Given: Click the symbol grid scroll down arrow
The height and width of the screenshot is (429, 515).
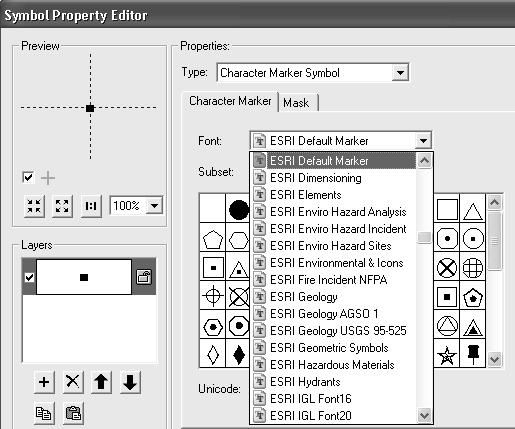Looking at the screenshot, I should click(495, 359).
